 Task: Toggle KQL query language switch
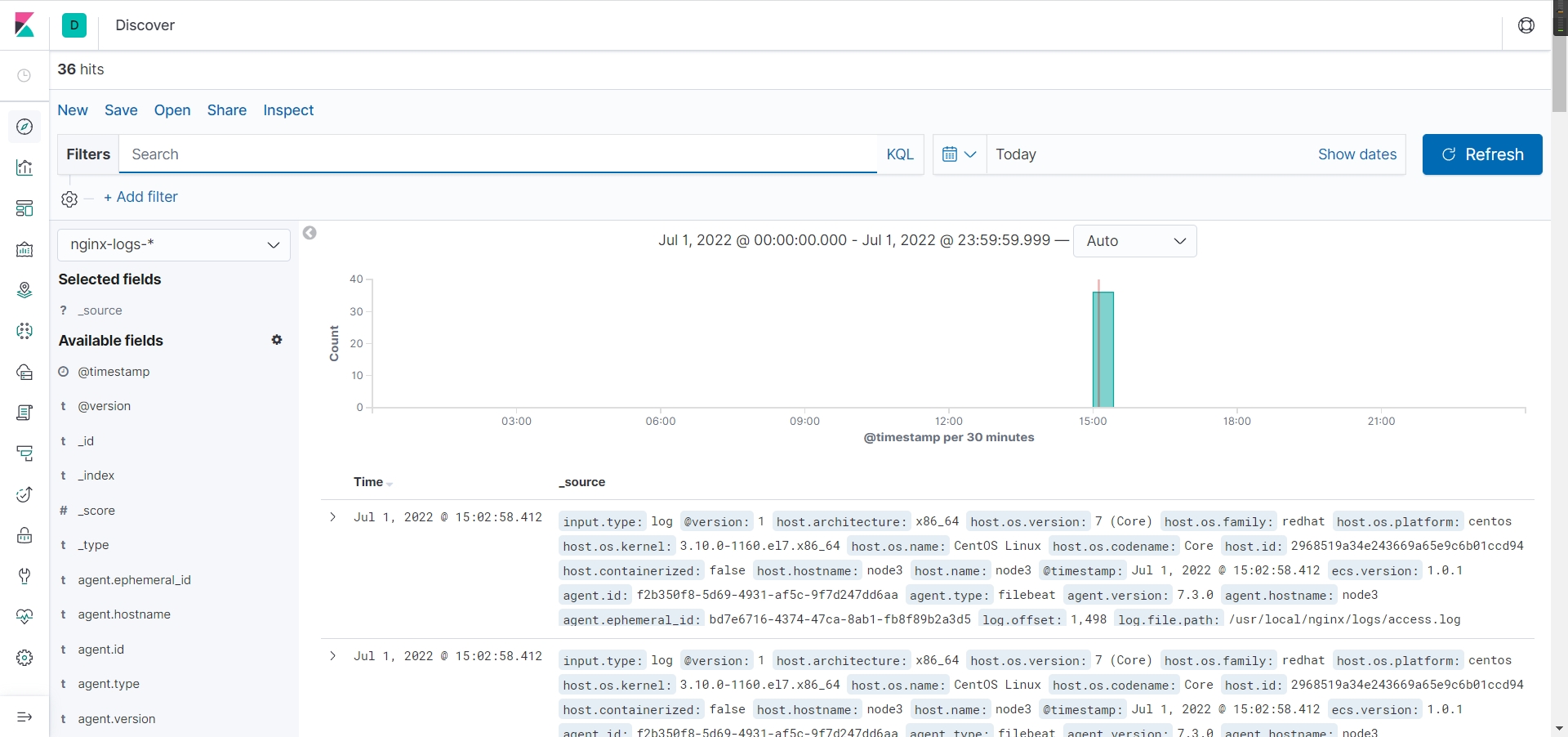(x=899, y=154)
